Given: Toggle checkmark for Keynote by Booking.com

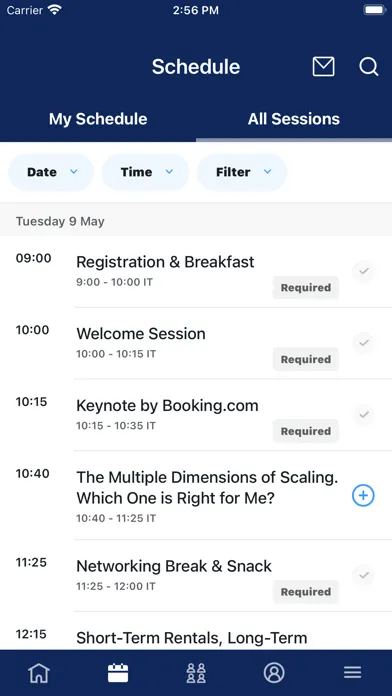Looking at the screenshot, I should click(364, 415).
